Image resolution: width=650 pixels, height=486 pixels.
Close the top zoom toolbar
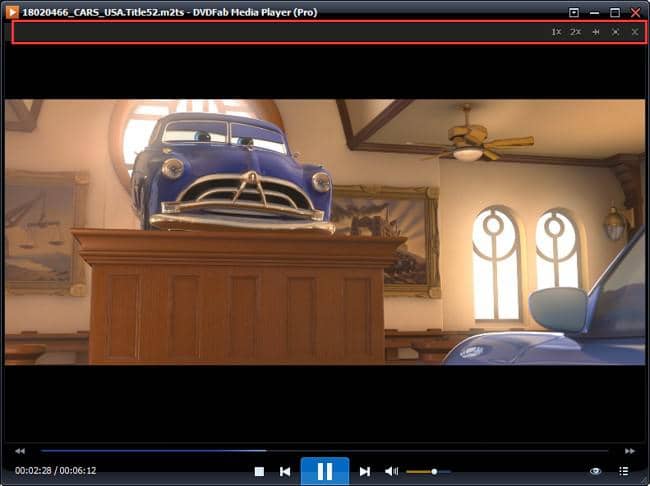(635, 32)
